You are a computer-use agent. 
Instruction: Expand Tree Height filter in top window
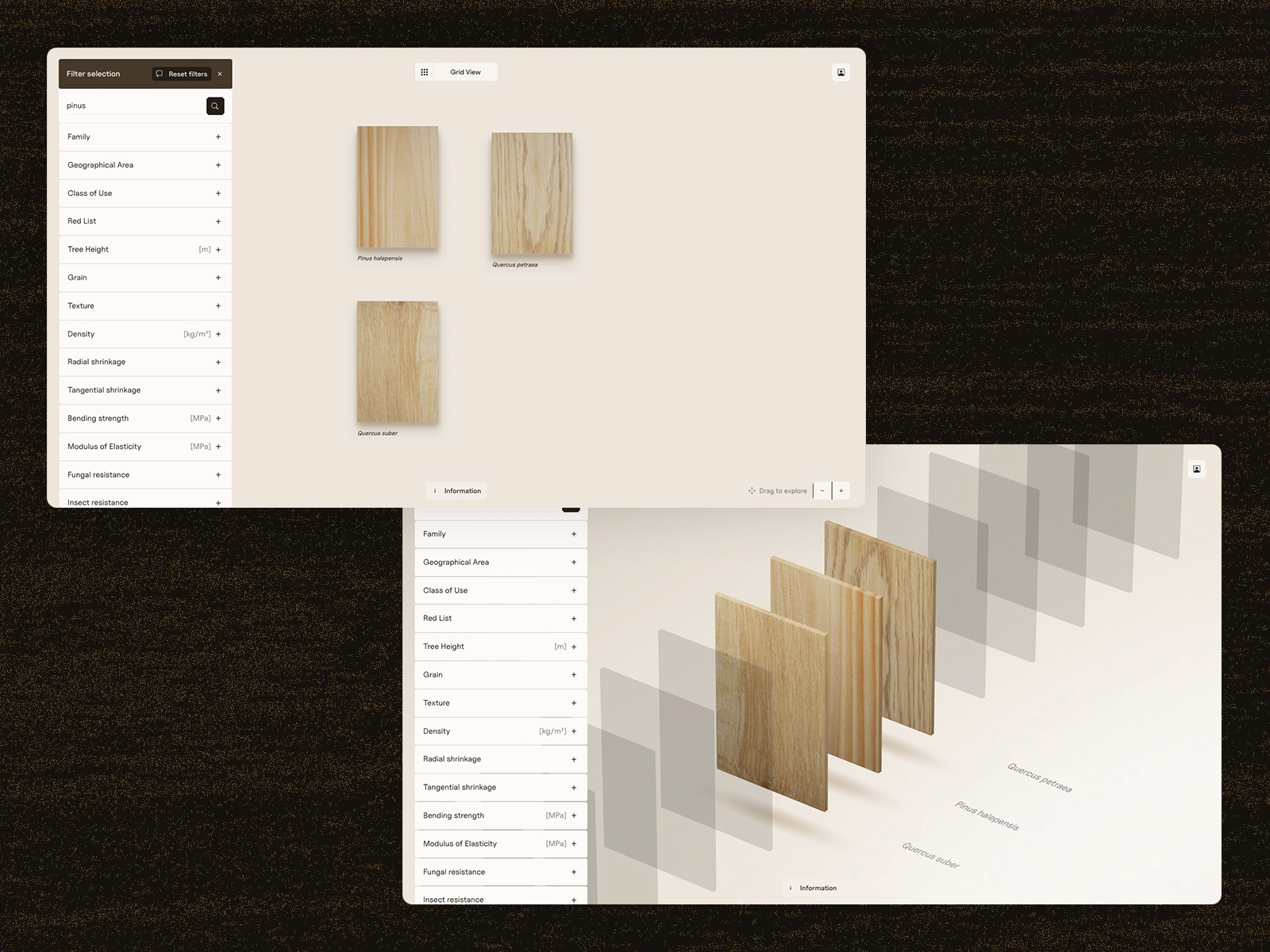point(145,250)
